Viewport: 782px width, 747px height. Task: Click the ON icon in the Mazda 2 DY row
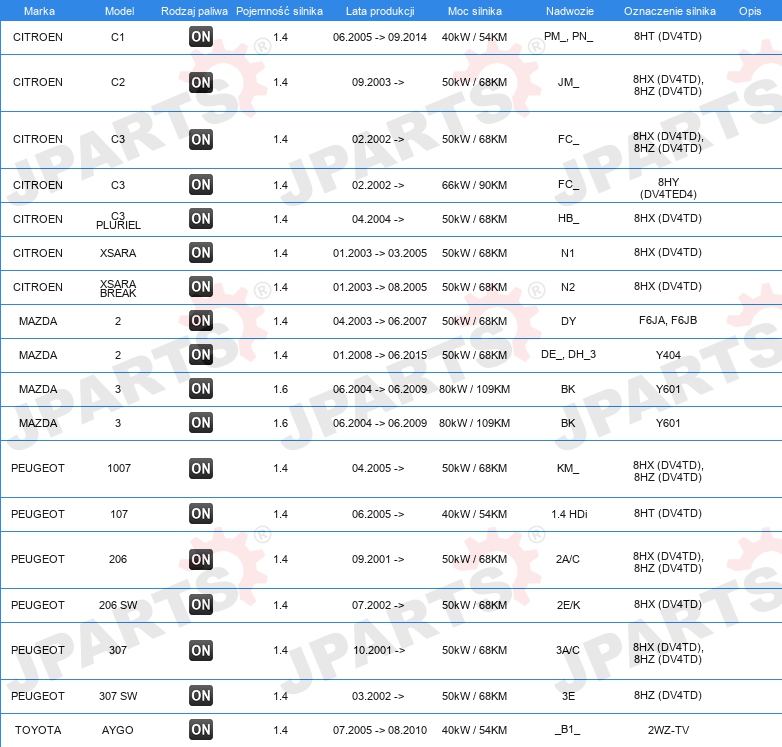pyautogui.click(x=201, y=320)
